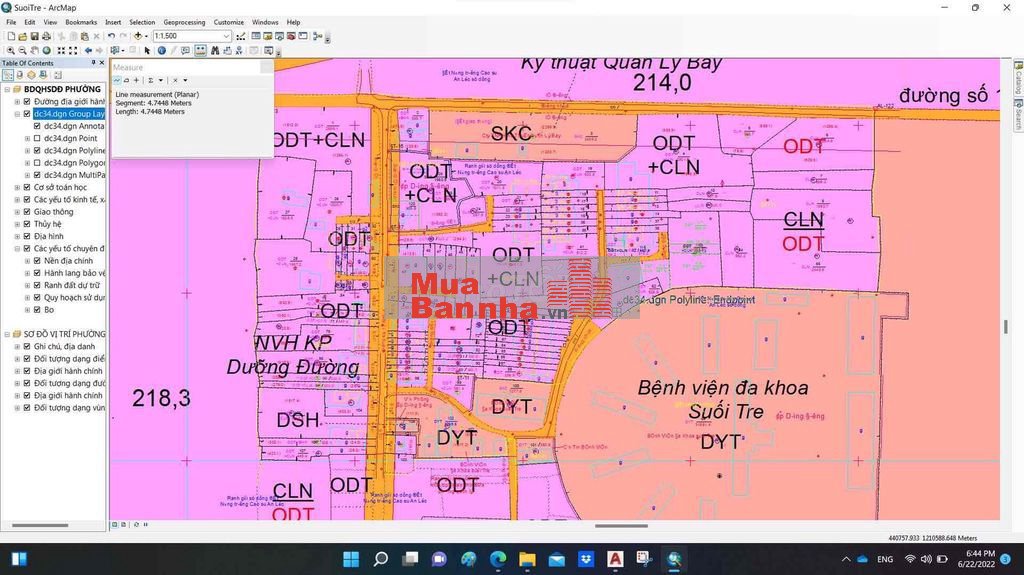Screen dimensions: 1024x575
Task: Auto-hide Table Of Contents with pin
Action: pos(93,63)
